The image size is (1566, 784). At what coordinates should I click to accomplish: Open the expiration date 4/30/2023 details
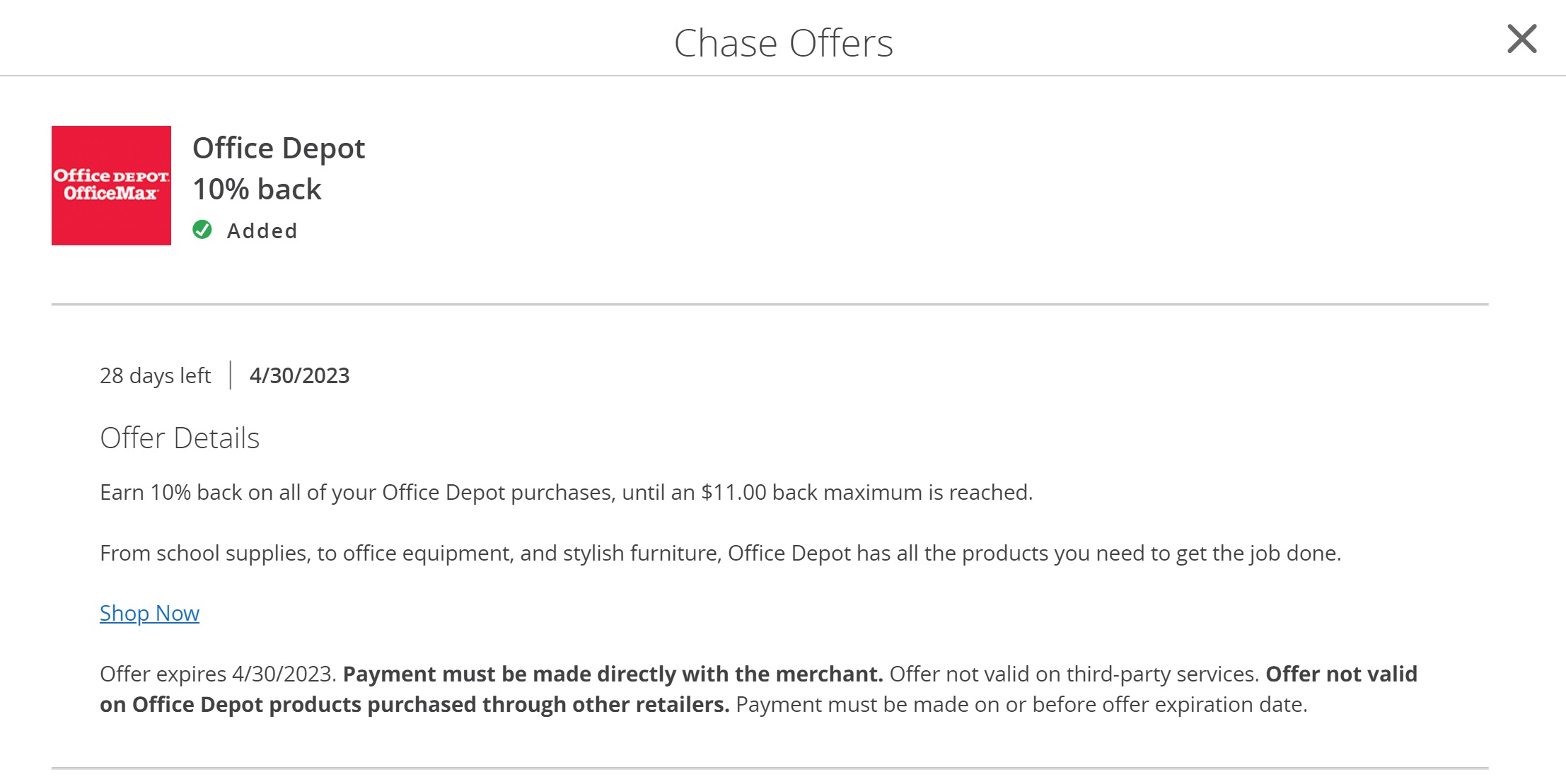tap(300, 375)
